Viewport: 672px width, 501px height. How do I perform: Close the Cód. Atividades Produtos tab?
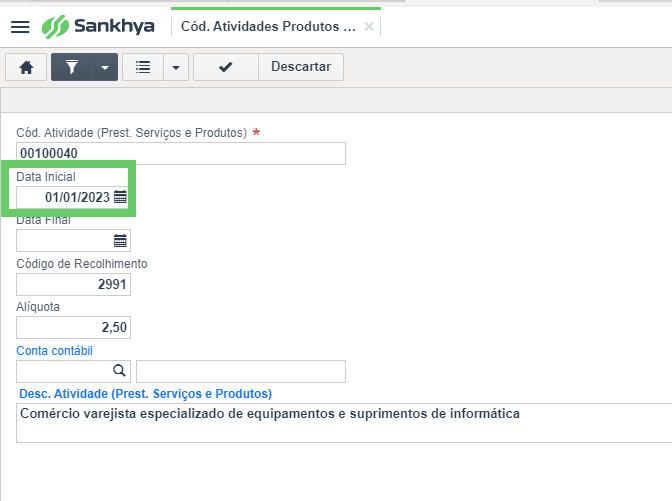pos(369,27)
